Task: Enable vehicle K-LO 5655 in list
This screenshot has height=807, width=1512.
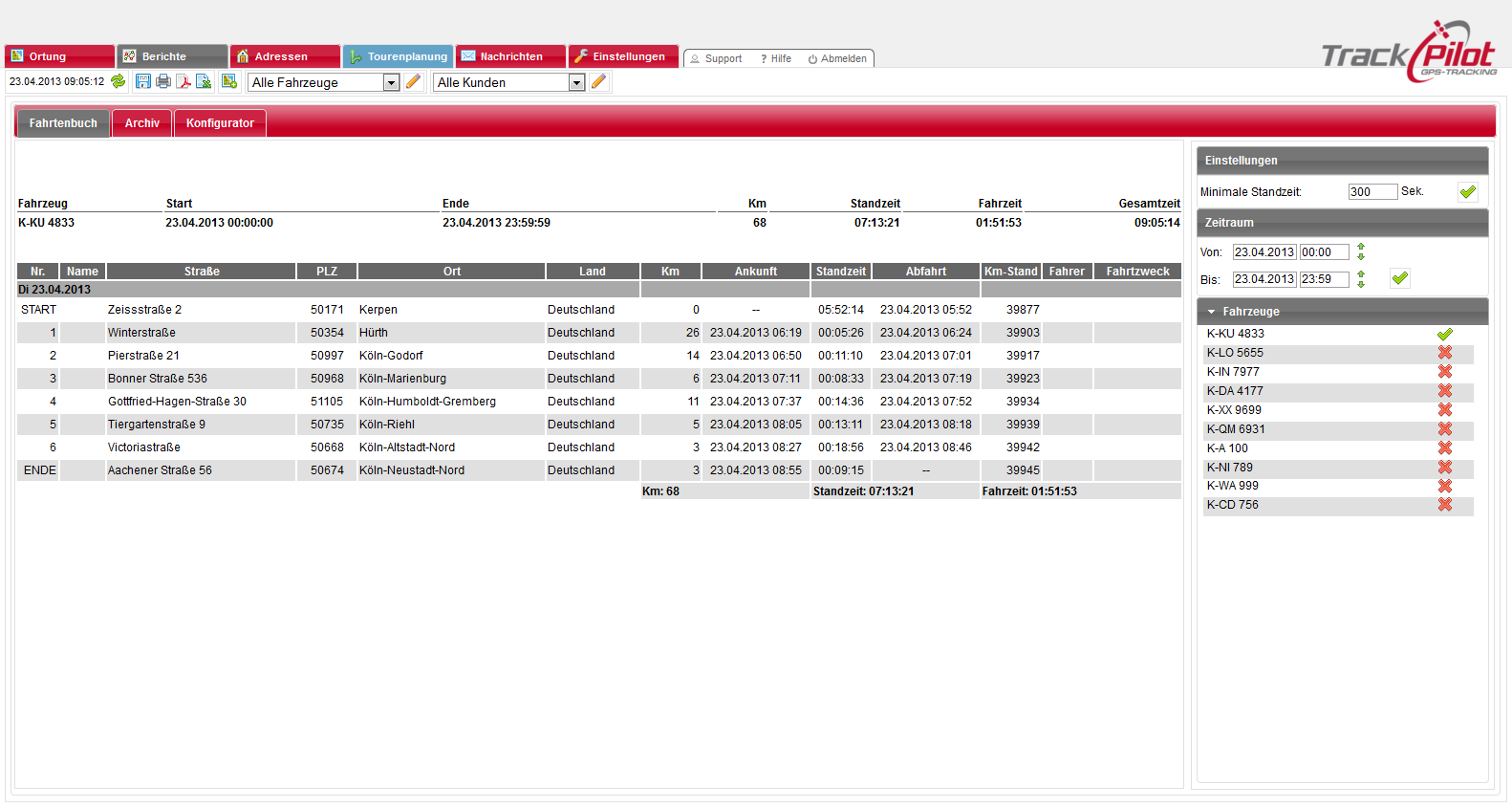Action: coord(1444,353)
